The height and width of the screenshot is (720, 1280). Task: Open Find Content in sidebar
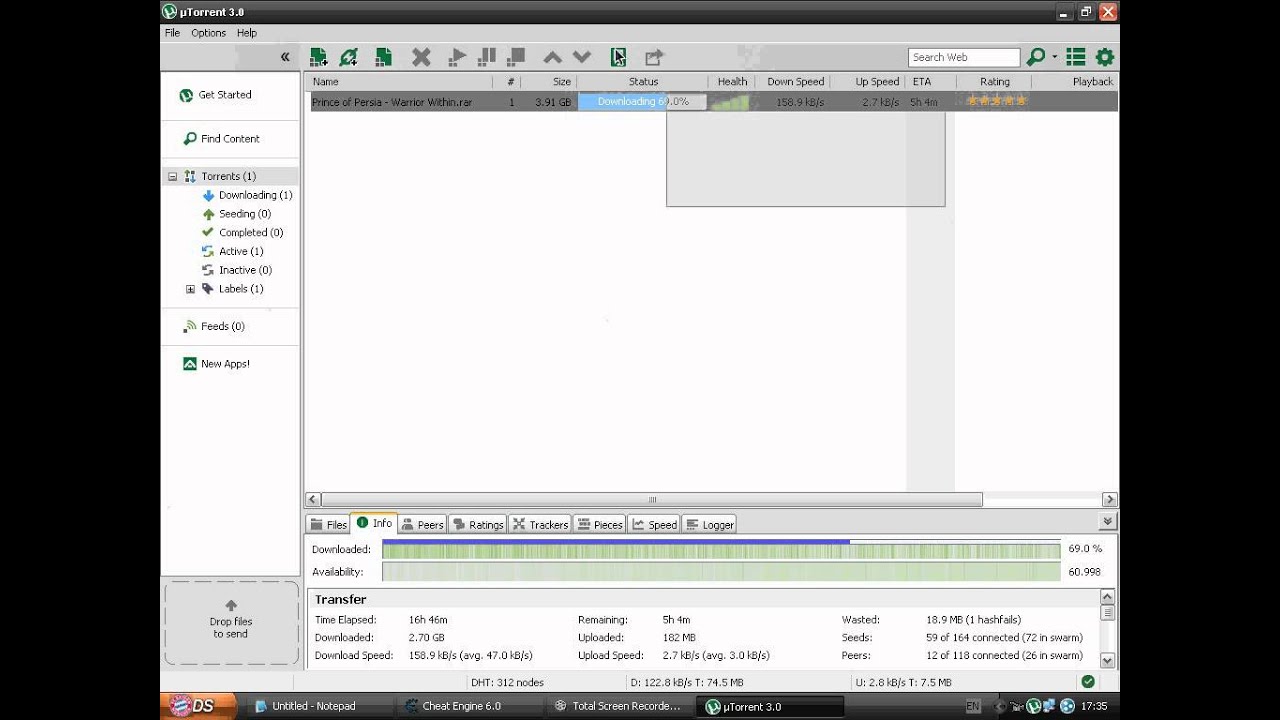click(x=221, y=139)
